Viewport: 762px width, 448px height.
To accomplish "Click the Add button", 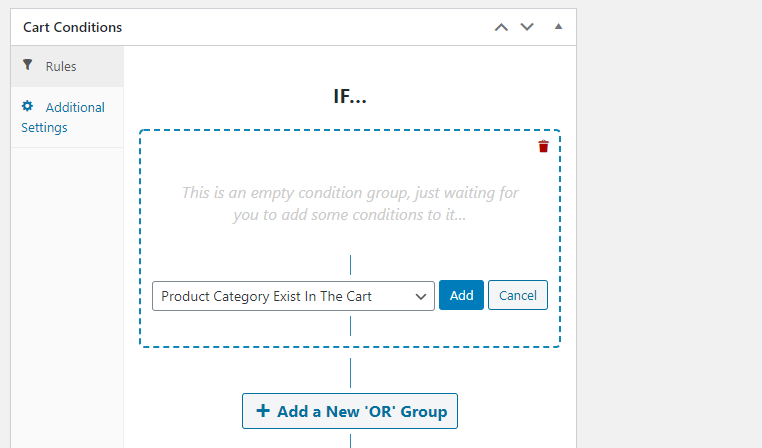I will coord(461,295).
